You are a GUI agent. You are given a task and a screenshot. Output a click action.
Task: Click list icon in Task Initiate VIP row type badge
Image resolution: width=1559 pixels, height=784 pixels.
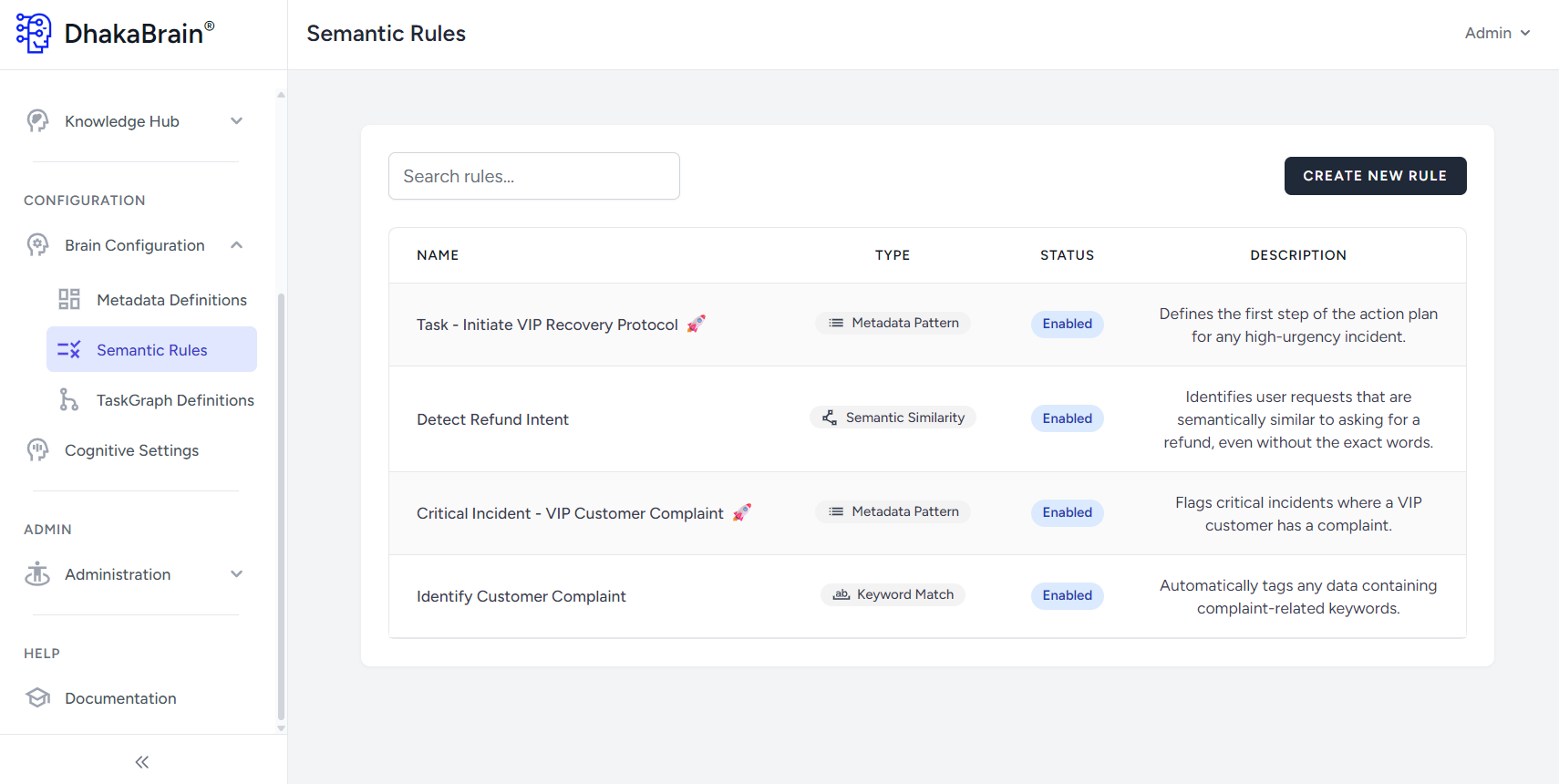(836, 323)
